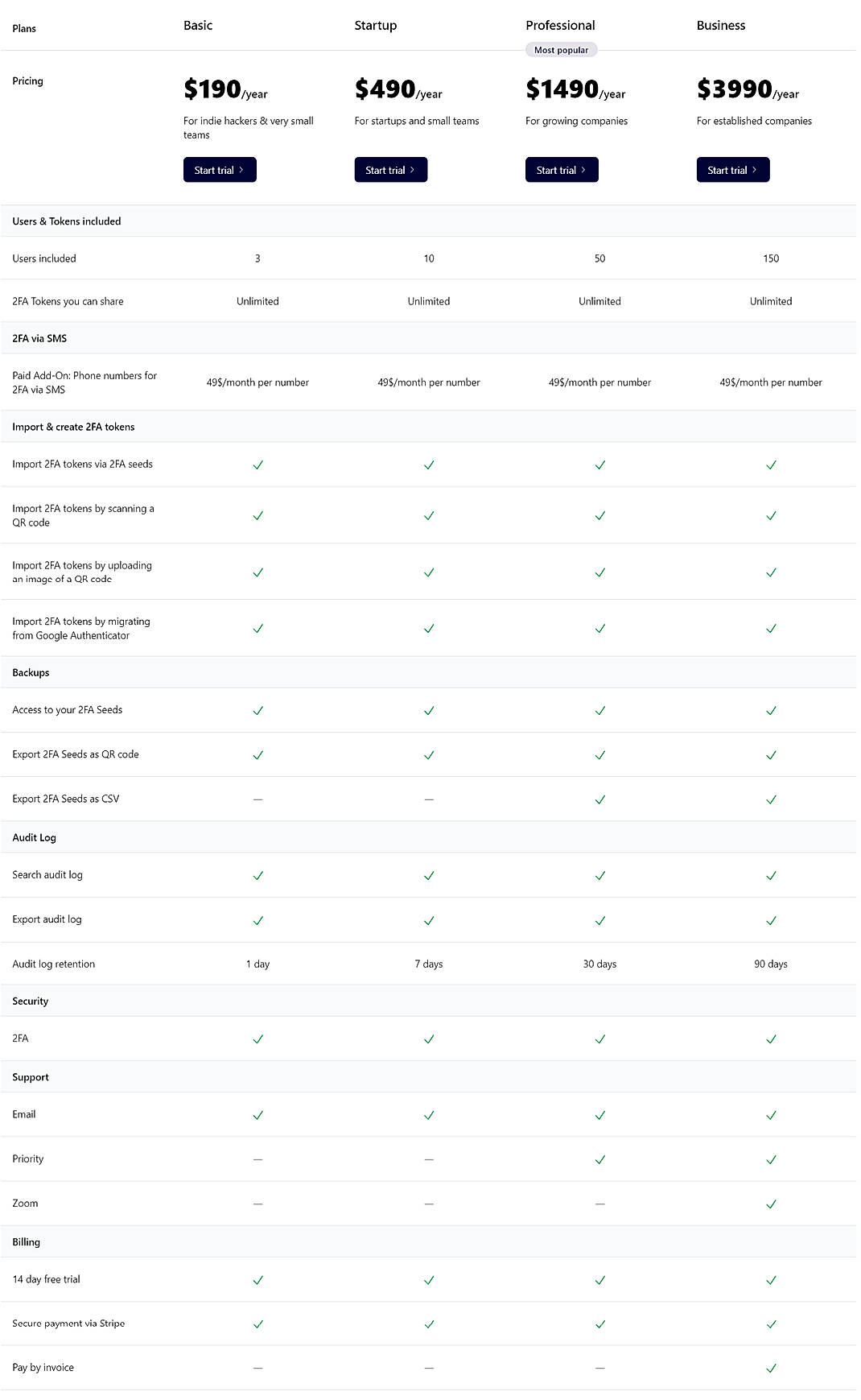Click the Startup Export audit log checkmark
This screenshot has height=1400, width=861.
tap(429, 919)
